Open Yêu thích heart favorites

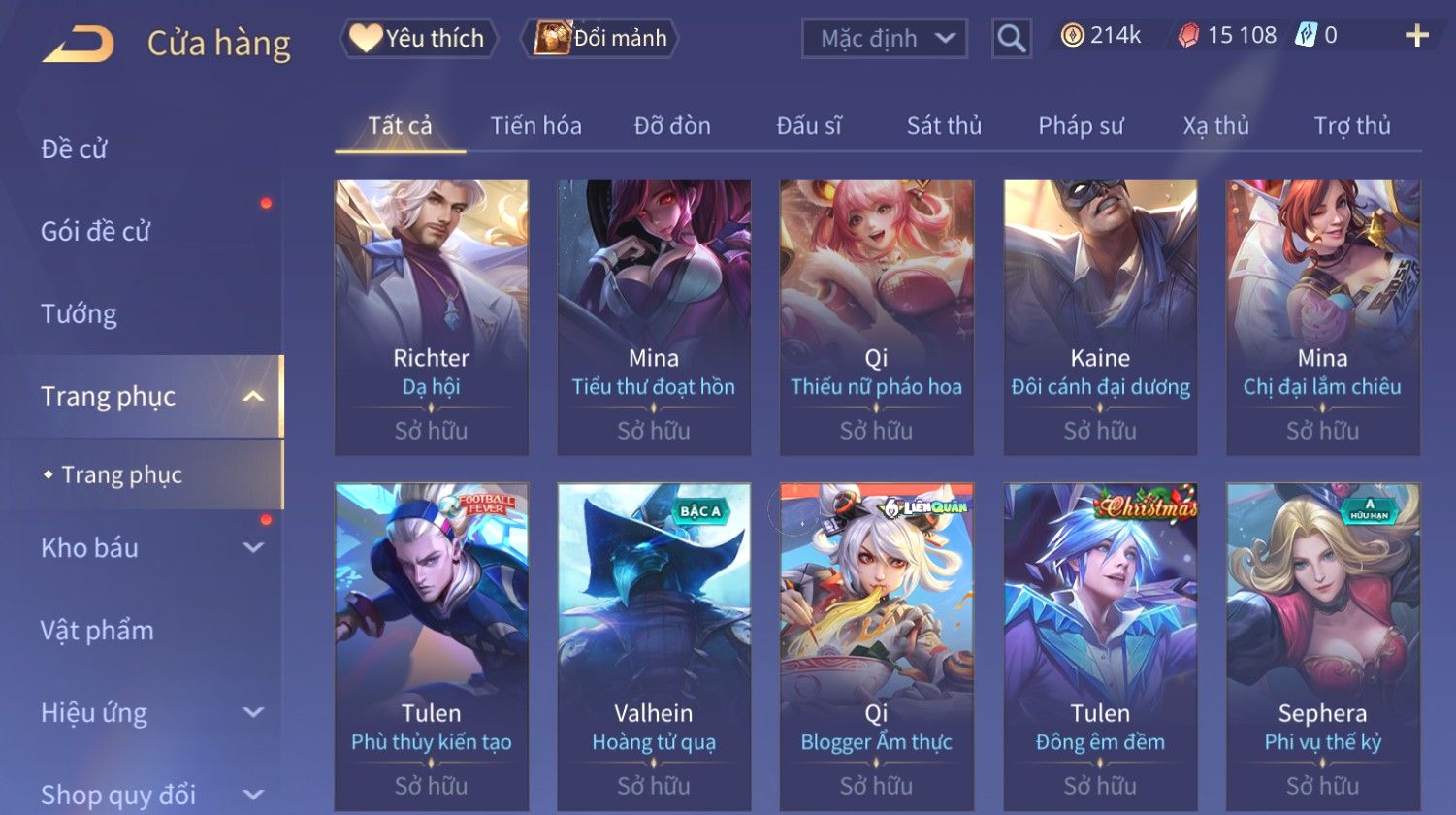click(418, 38)
